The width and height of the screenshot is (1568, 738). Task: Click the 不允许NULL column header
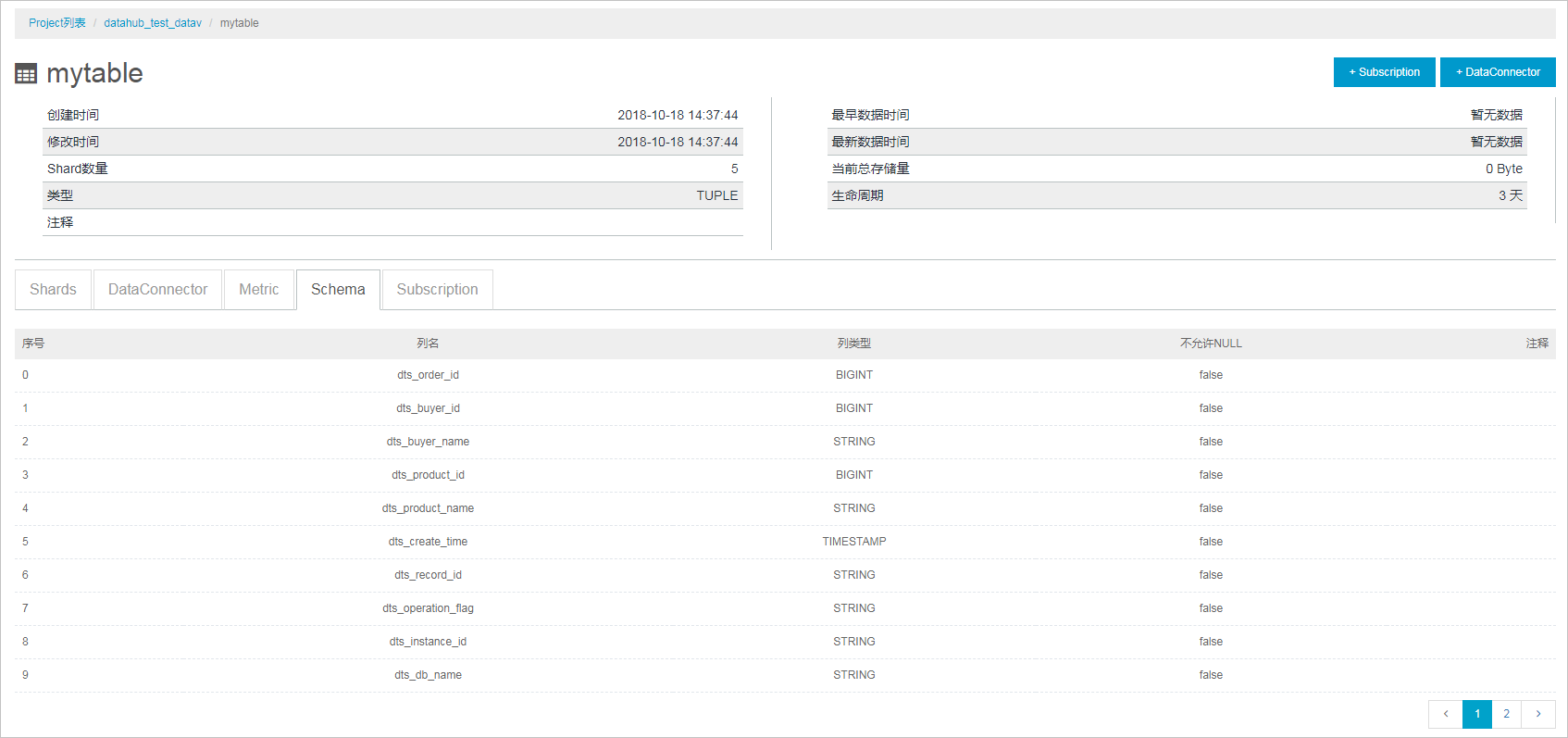pyautogui.click(x=1211, y=344)
